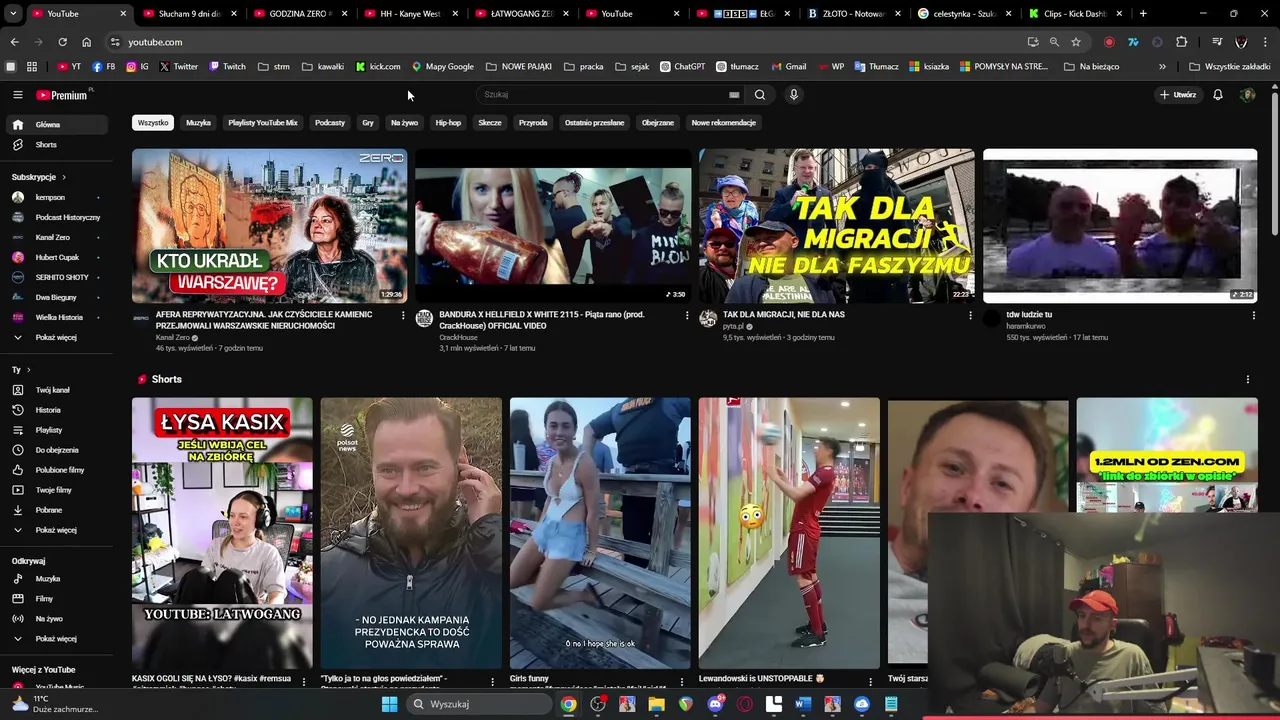Go to Główna in sidebar
This screenshot has height=720, width=1280.
[x=55, y=125]
